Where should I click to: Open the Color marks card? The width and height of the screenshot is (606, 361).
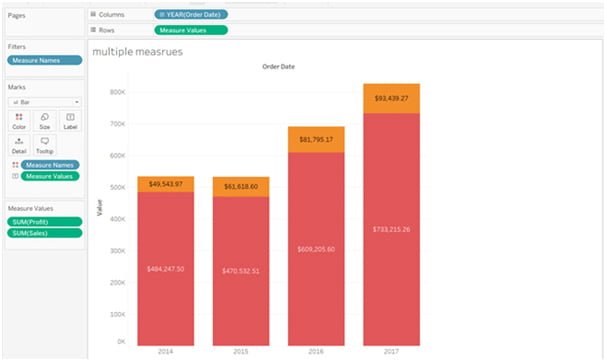[19, 121]
